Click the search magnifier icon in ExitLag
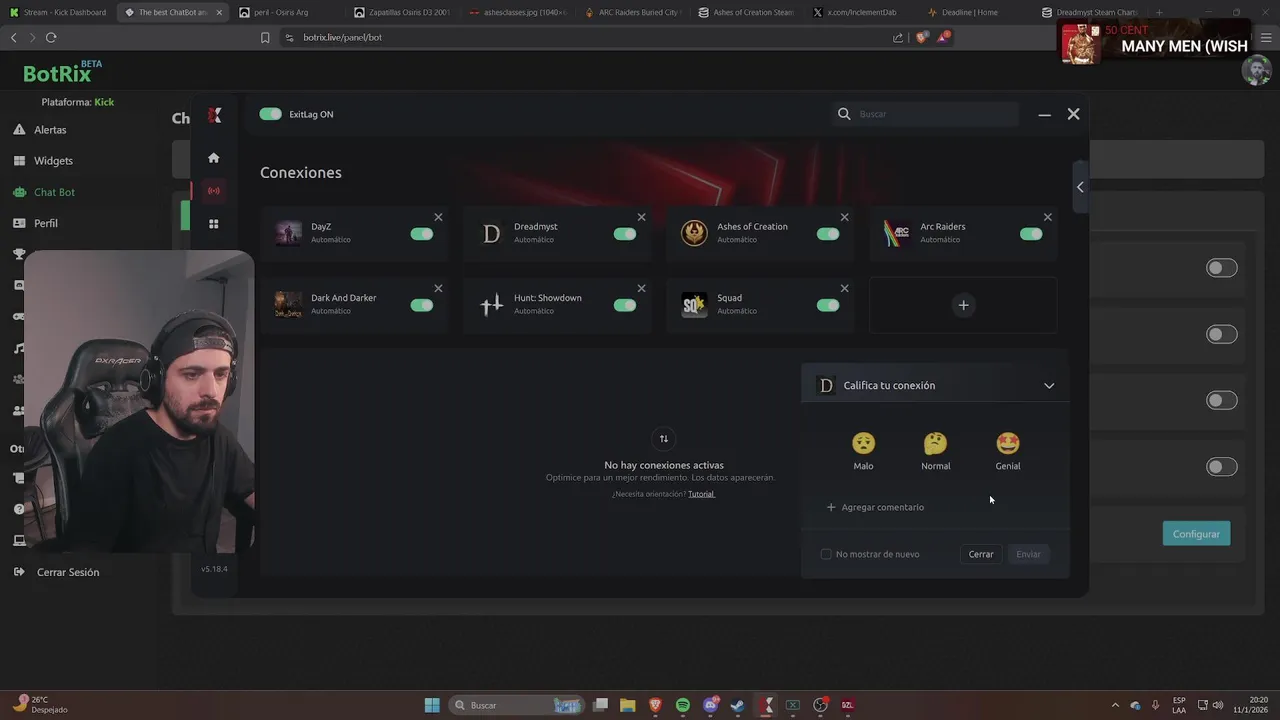 [844, 114]
